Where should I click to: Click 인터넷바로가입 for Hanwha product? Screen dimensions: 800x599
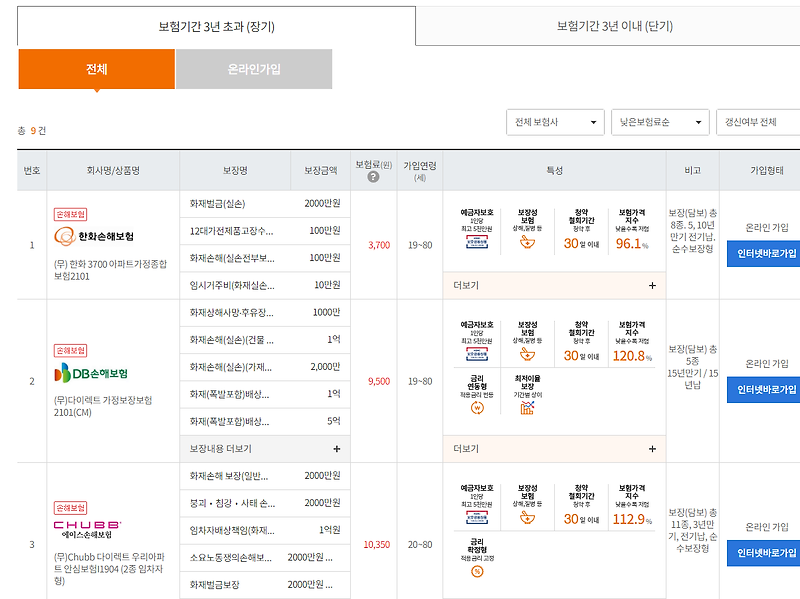pos(764,254)
